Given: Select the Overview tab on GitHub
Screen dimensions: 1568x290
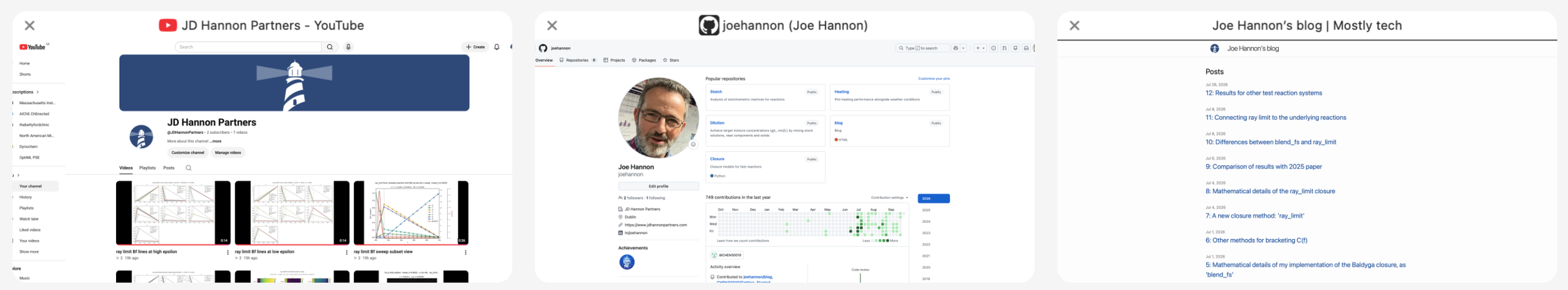Looking at the screenshot, I should click(x=544, y=61).
